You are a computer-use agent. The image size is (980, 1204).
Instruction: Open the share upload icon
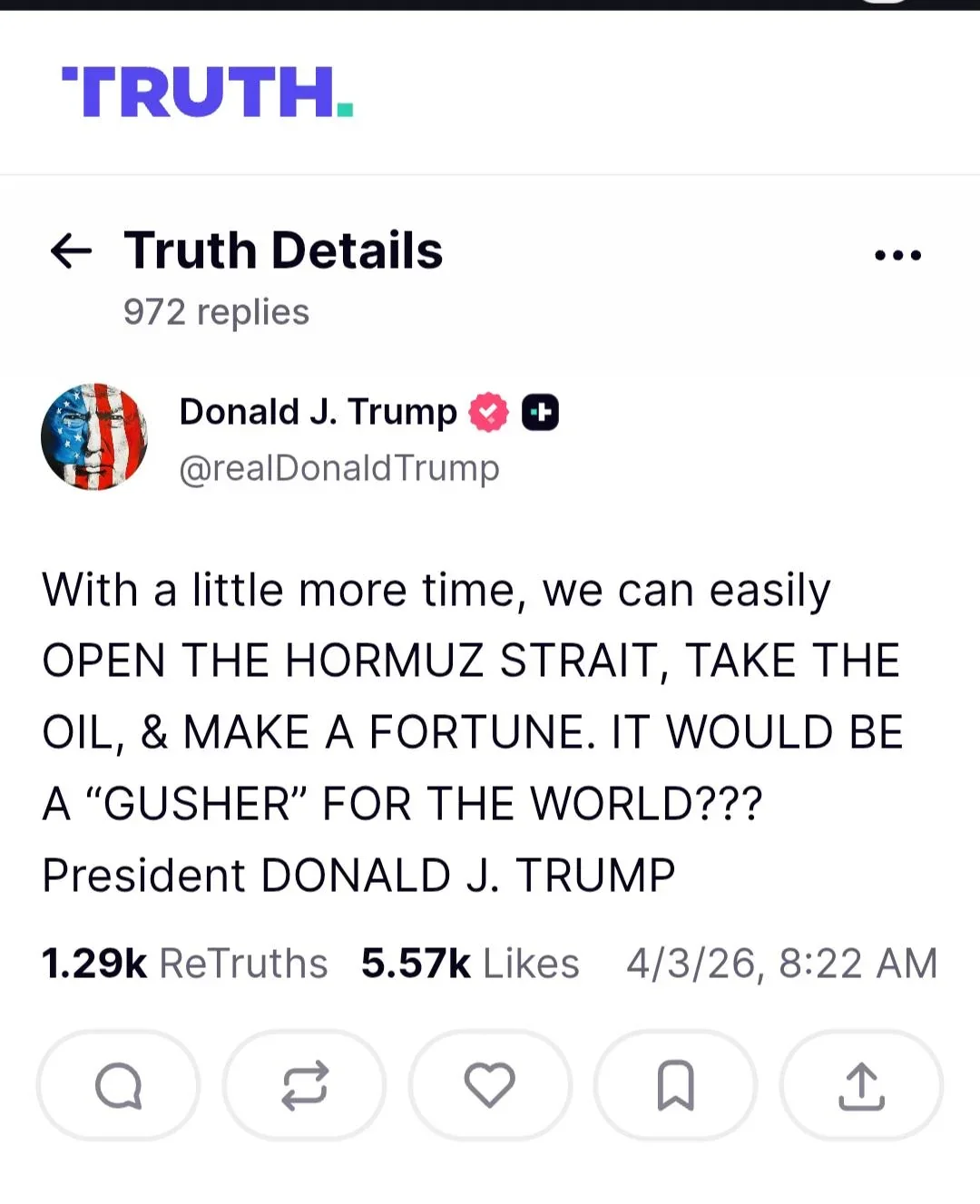pyautogui.click(x=861, y=1085)
